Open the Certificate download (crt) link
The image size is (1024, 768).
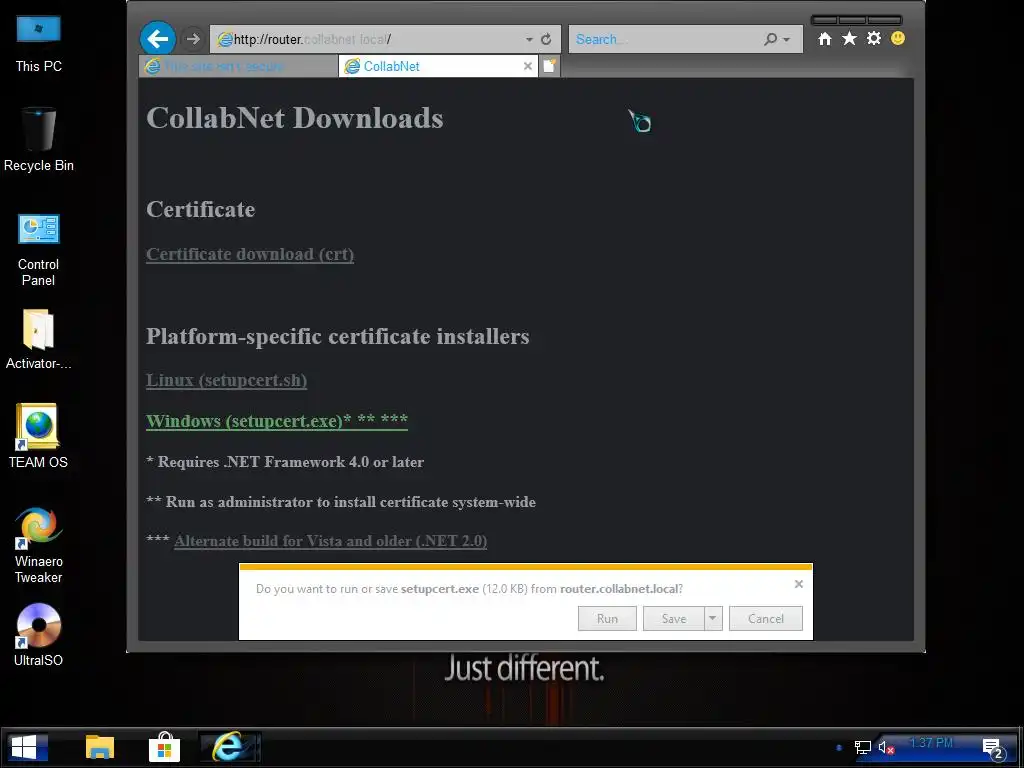pos(250,254)
